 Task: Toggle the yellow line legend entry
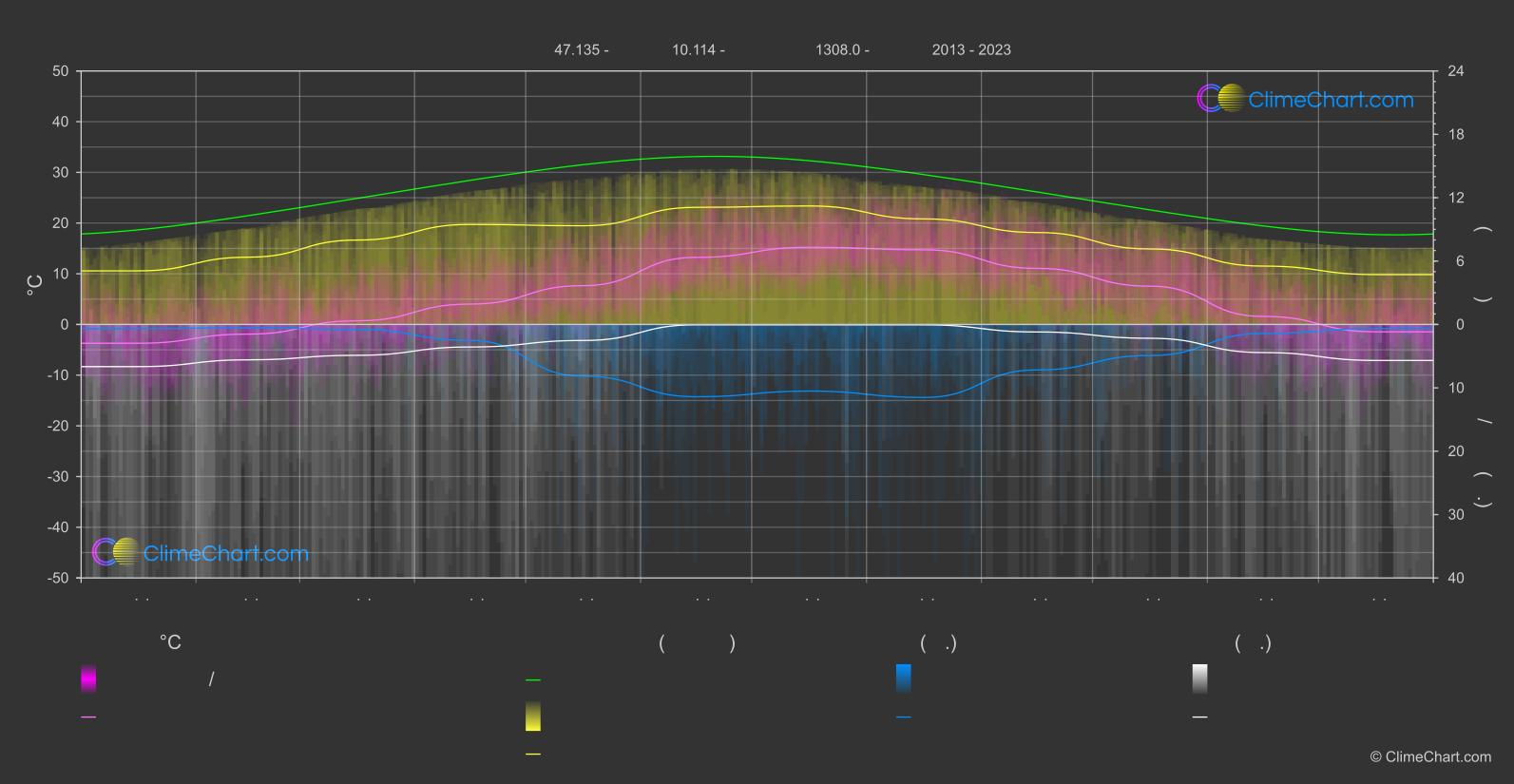[x=533, y=755]
